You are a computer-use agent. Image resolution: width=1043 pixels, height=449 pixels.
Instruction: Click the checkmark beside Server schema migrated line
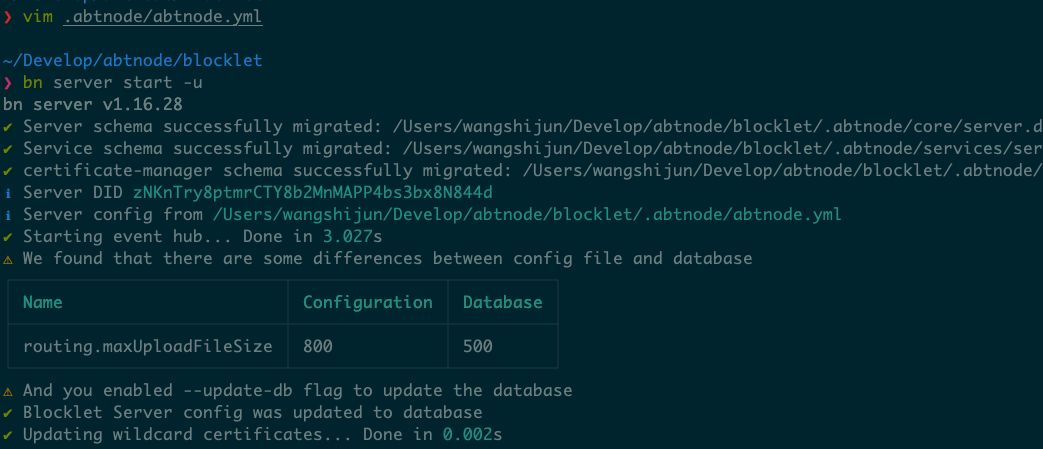pos(8,127)
